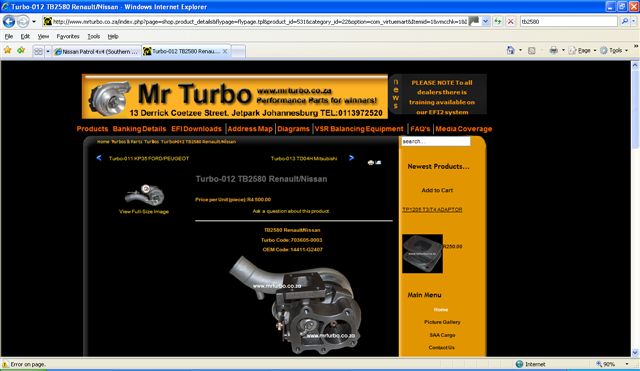This screenshot has width=640, height=371.
Task: Click the T3/T4 adaptor product thumbnail
Action: 422,253
